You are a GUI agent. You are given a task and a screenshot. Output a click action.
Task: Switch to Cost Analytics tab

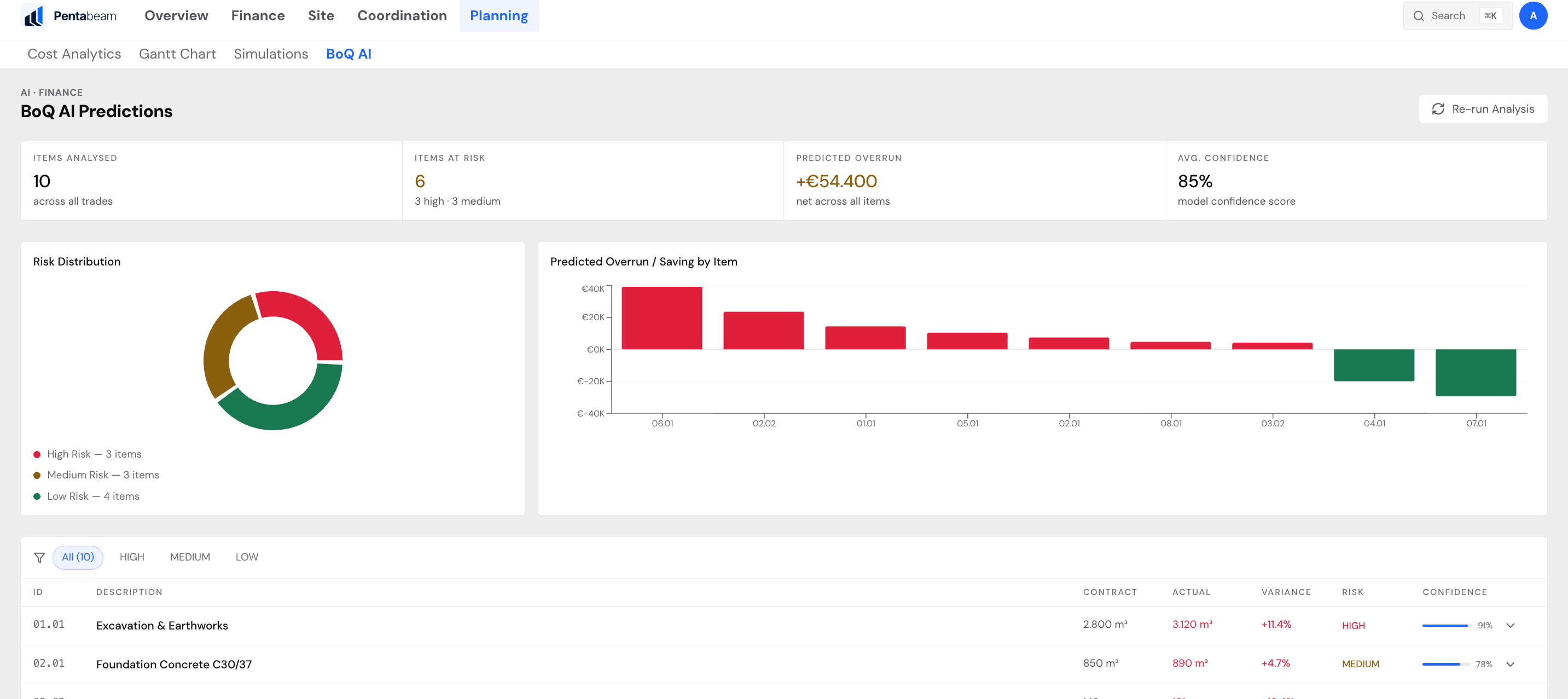[74, 54]
